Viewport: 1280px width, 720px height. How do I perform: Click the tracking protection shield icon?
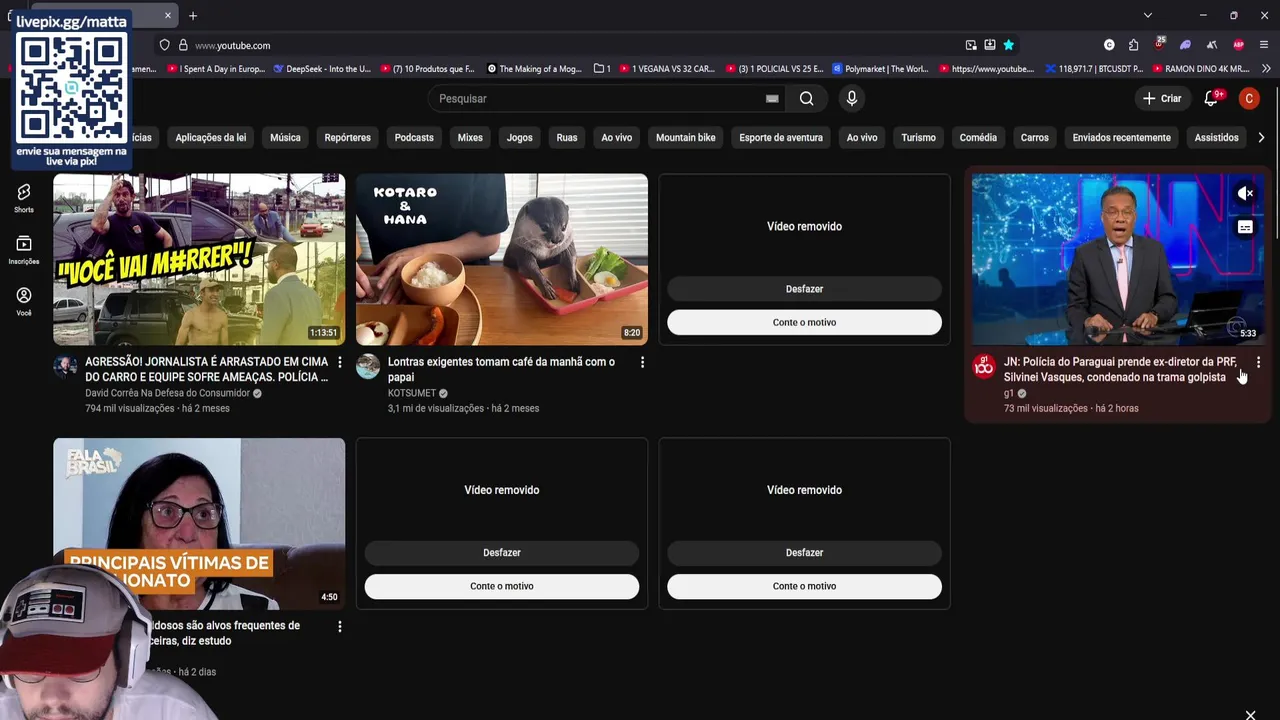point(165,45)
